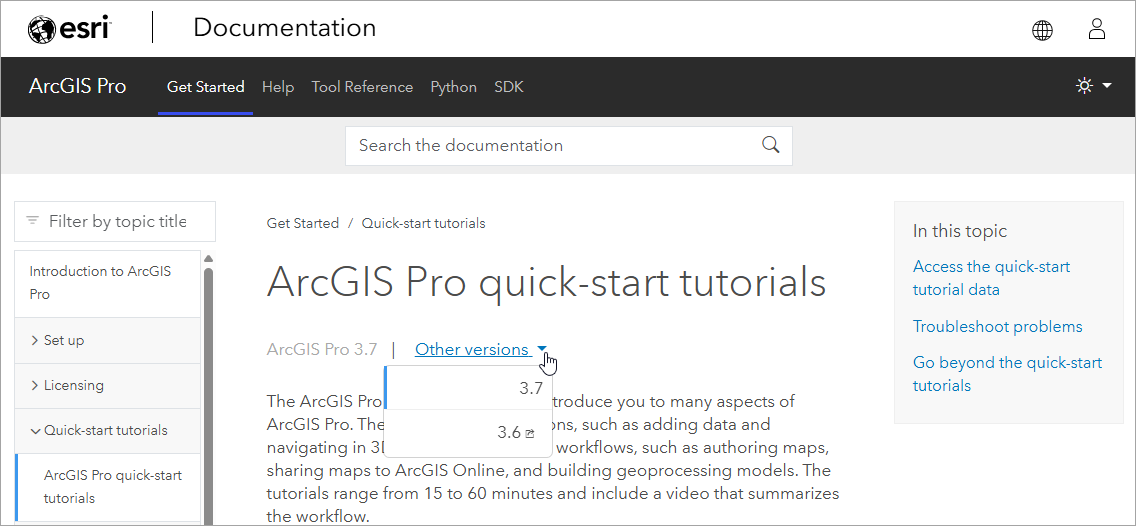The height and width of the screenshot is (526, 1136).
Task: Open Introduction to ArcGIS Pro topic
Action: [107, 283]
